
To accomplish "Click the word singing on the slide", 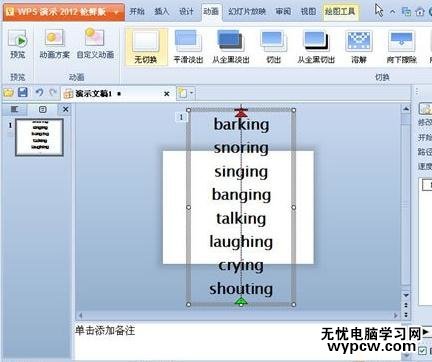I will click(x=241, y=172).
